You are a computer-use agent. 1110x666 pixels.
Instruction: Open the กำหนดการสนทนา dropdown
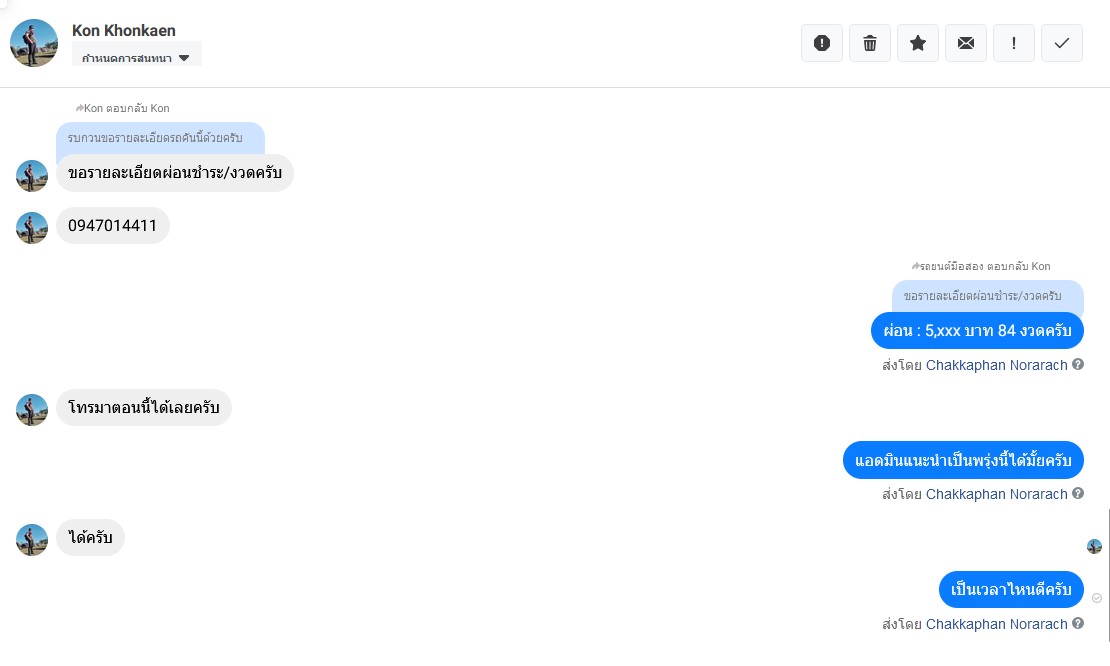pyautogui.click(x=137, y=57)
